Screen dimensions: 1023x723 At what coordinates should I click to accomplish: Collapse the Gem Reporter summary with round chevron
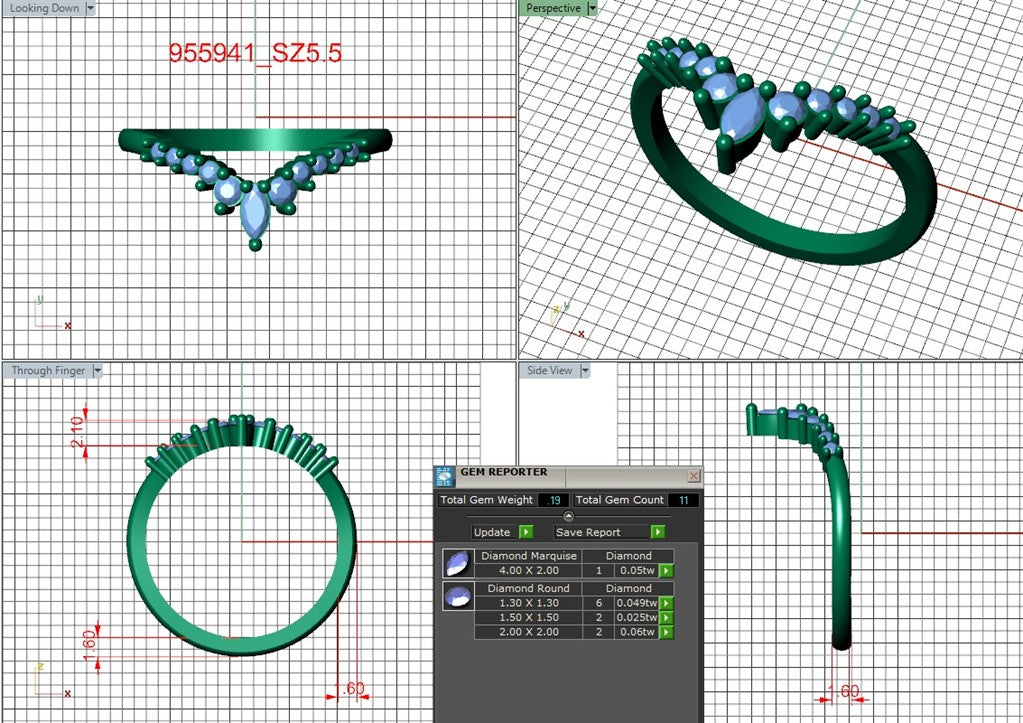568,516
